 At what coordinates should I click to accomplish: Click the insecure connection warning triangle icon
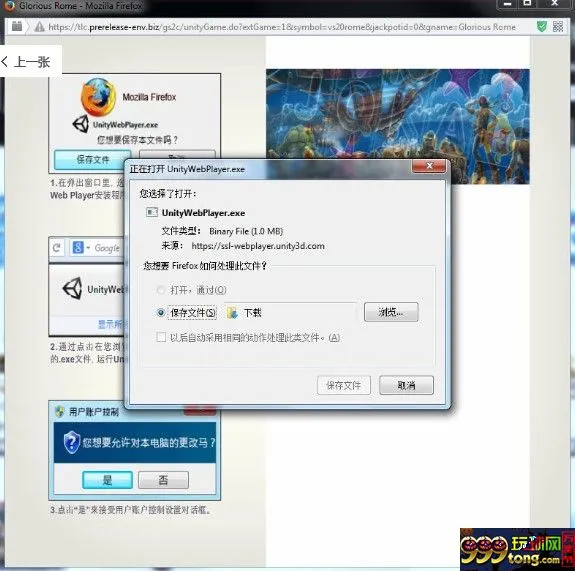coord(39,27)
